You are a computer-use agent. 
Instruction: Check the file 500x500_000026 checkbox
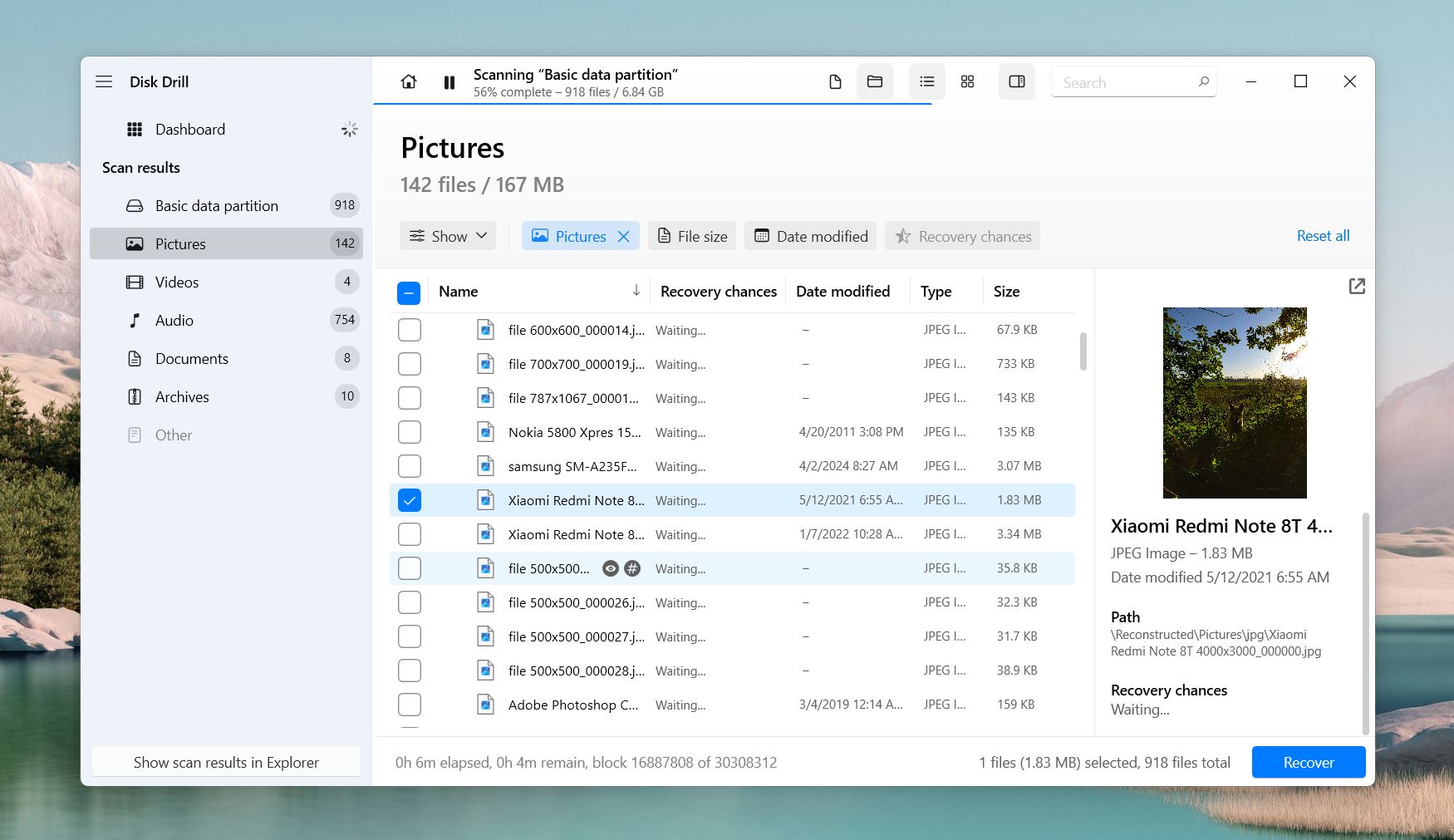410,602
